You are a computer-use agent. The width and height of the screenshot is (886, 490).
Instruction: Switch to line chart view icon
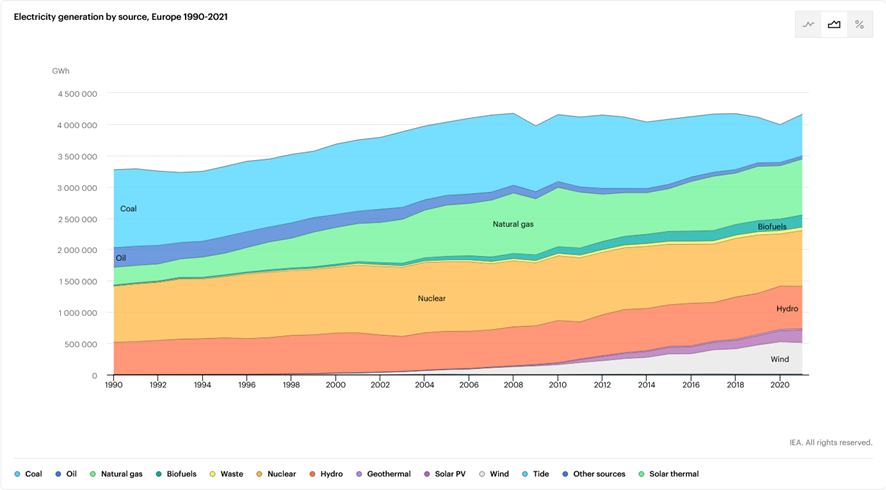pos(808,25)
